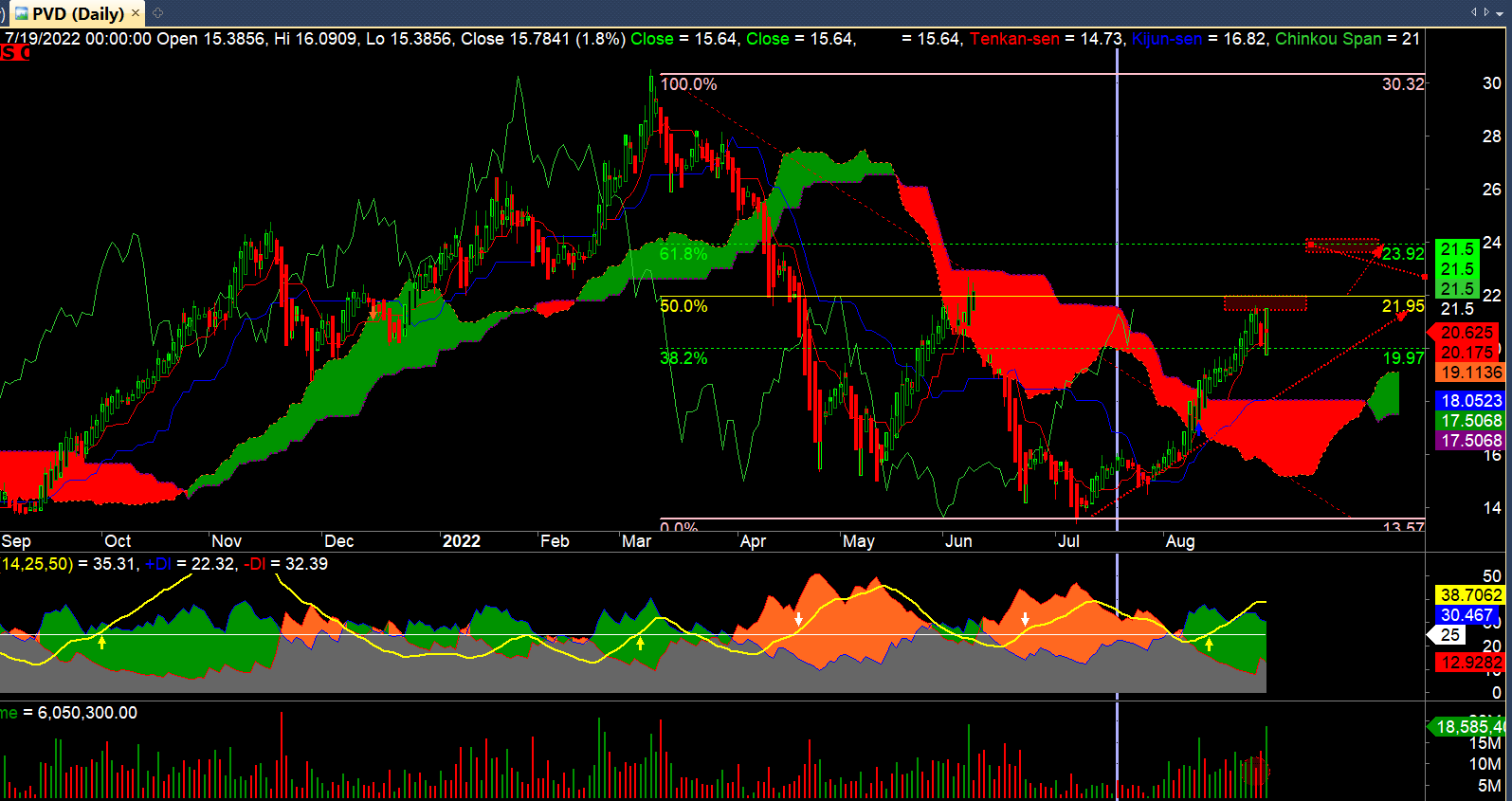Select the PVD (Daily) chart tab
Image resolution: width=1512 pixels, height=801 pixels.
coord(77,13)
